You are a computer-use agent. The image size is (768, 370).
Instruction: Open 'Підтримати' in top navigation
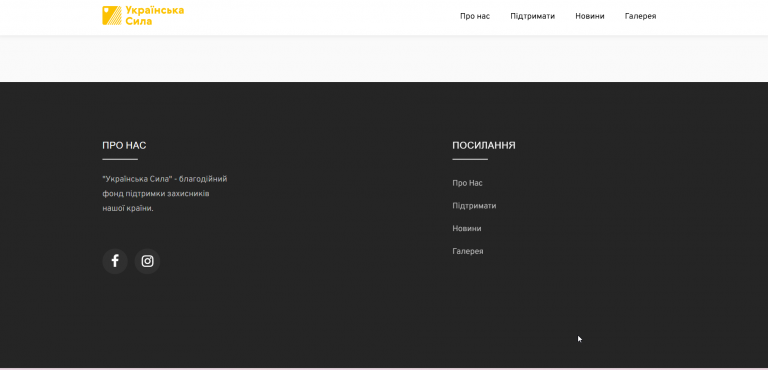532,16
